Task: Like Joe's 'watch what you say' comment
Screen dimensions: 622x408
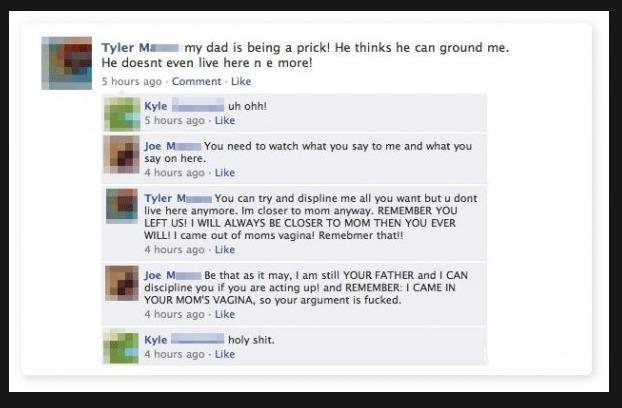Action: pyautogui.click(x=225, y=172)
